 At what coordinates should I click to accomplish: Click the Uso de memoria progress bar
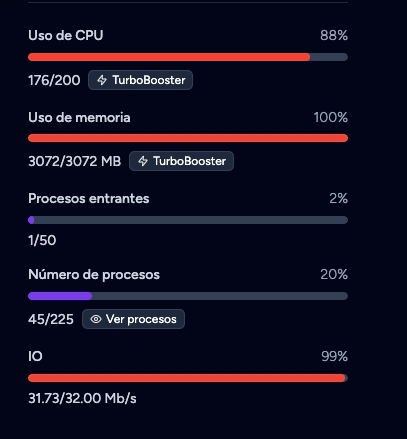click(x=188, y=138)
